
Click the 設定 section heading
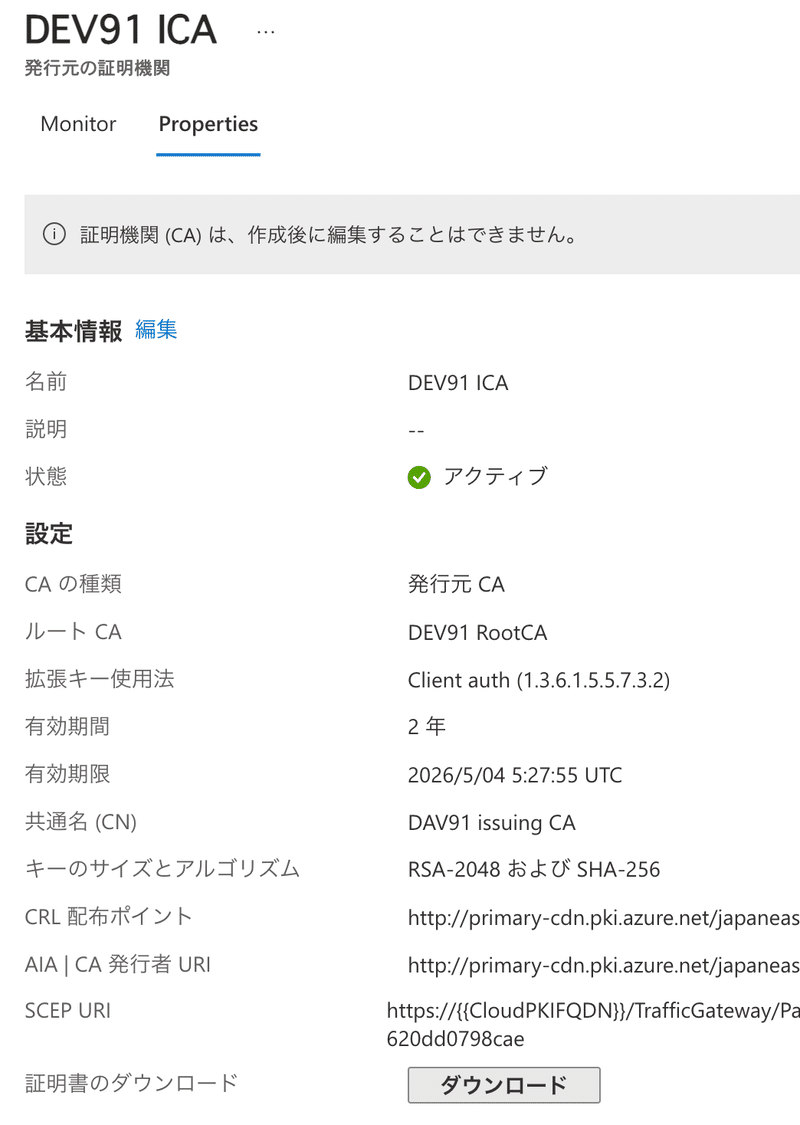(x=49, y=533)
